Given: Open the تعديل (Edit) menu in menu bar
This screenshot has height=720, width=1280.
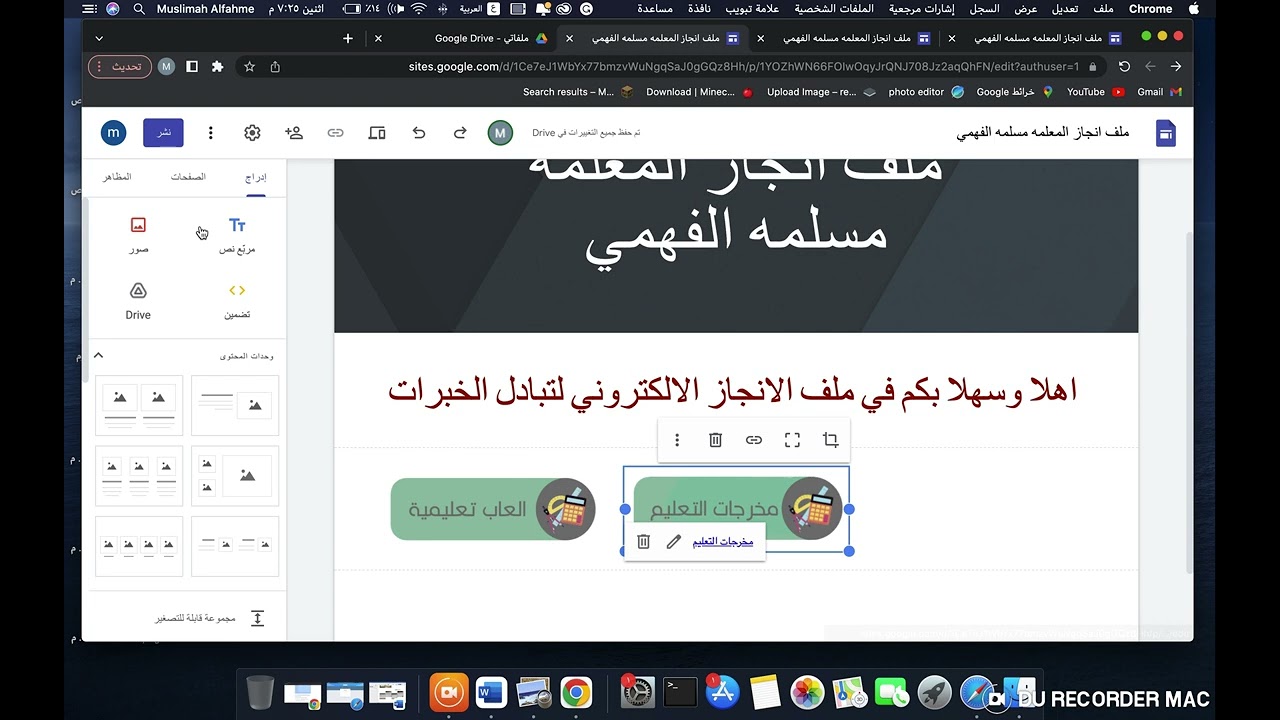Looking at the screenshot, I should coord(1064,9).
